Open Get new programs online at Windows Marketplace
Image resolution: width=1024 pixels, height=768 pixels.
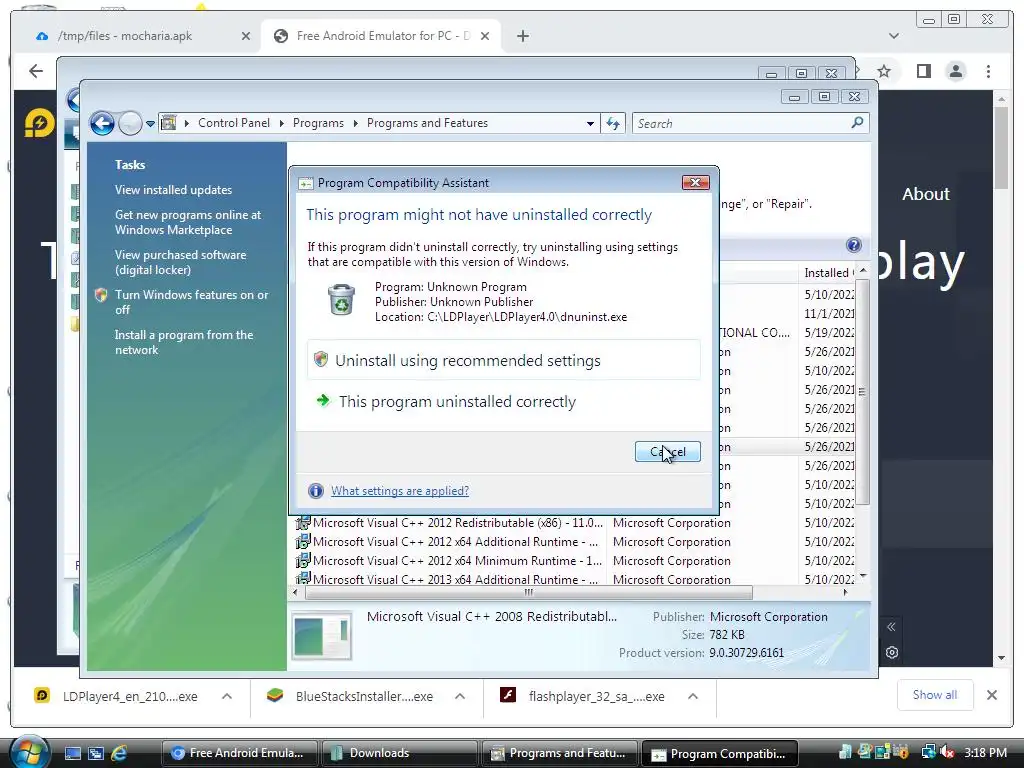pyautogui.click(x=188, y=222)
